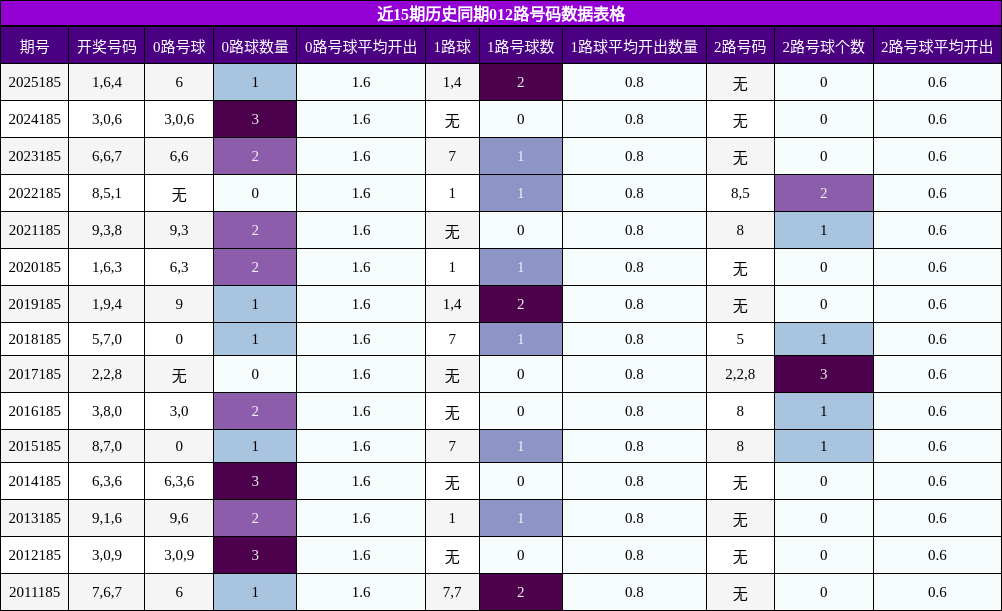Click 0路号球 cell 无 in row 2022185

[x=179, y=193]
